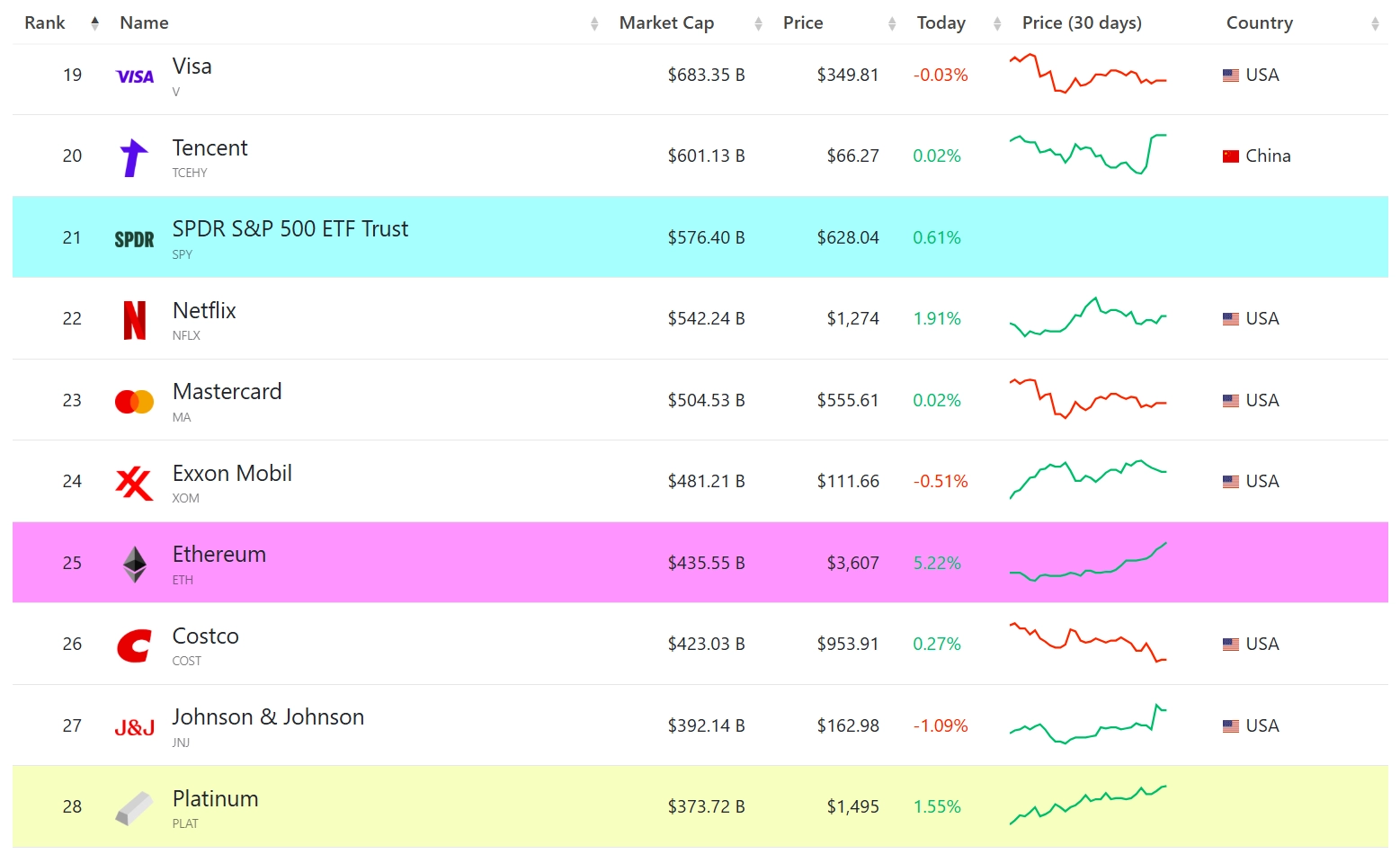
Task: Click the Mastercard circles logo
Action: point(134,401)
